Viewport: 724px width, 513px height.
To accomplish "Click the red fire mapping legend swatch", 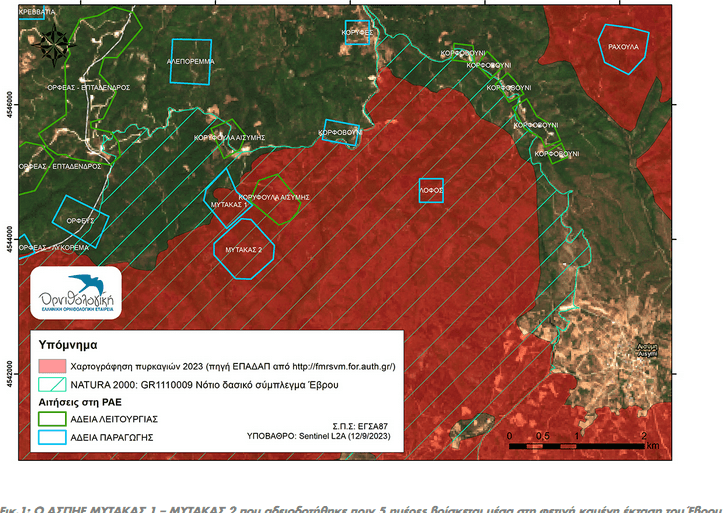I will coord(51,367).
